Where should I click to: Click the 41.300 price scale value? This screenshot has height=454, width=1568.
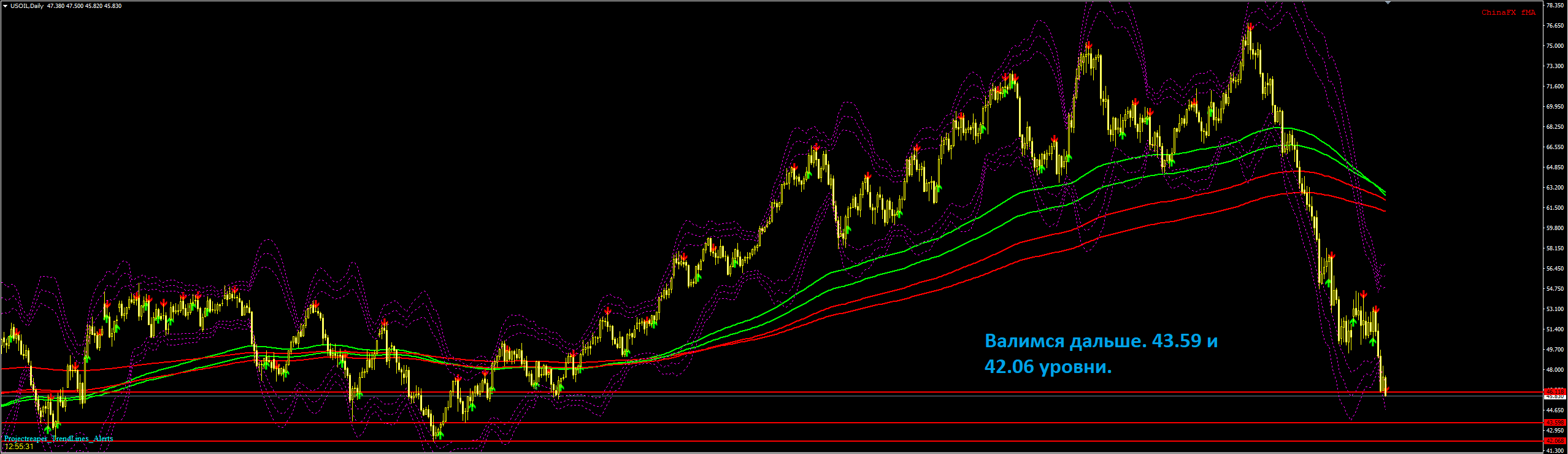1555,451
